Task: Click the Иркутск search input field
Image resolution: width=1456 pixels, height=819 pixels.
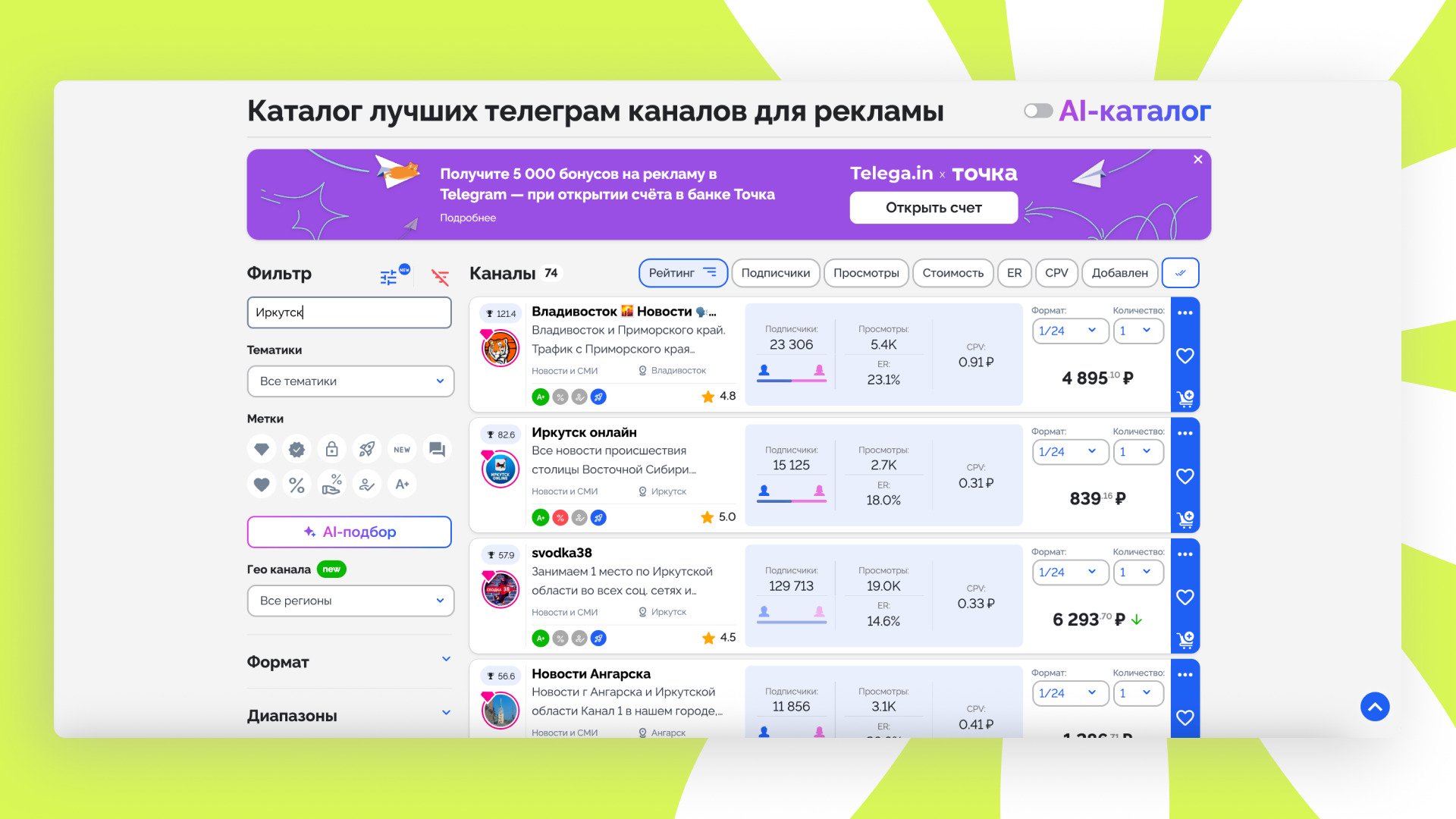Action: pyautogui.click(x=349, y=312)
